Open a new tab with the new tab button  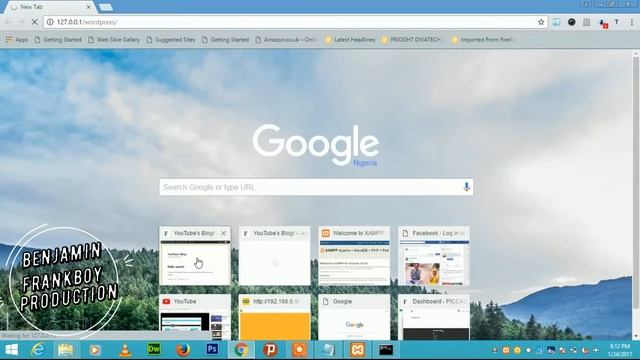pyautogui.click(x=105, y=7)
